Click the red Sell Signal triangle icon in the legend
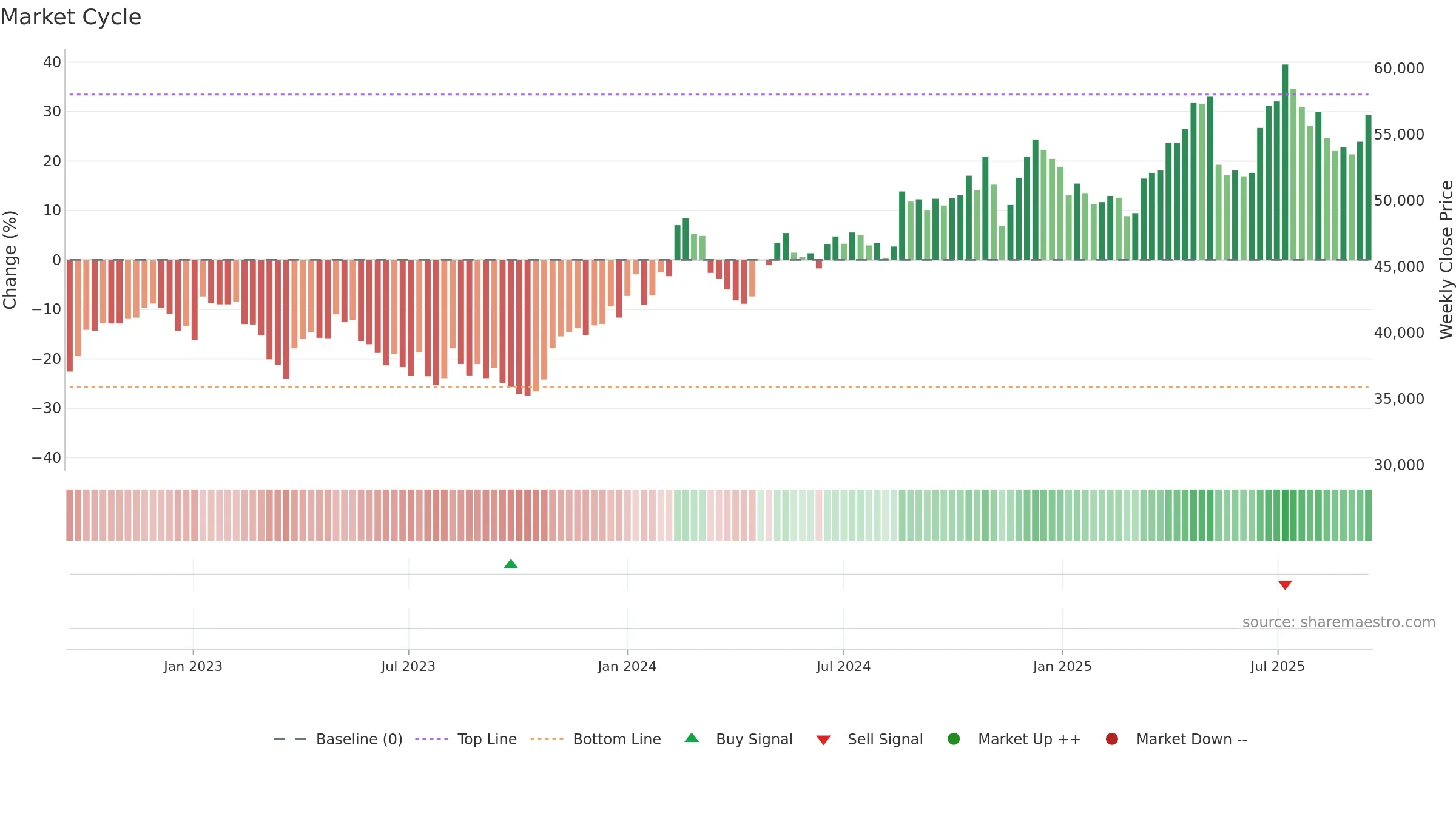This screenshot has height=819, width=1456. (823, 740)
